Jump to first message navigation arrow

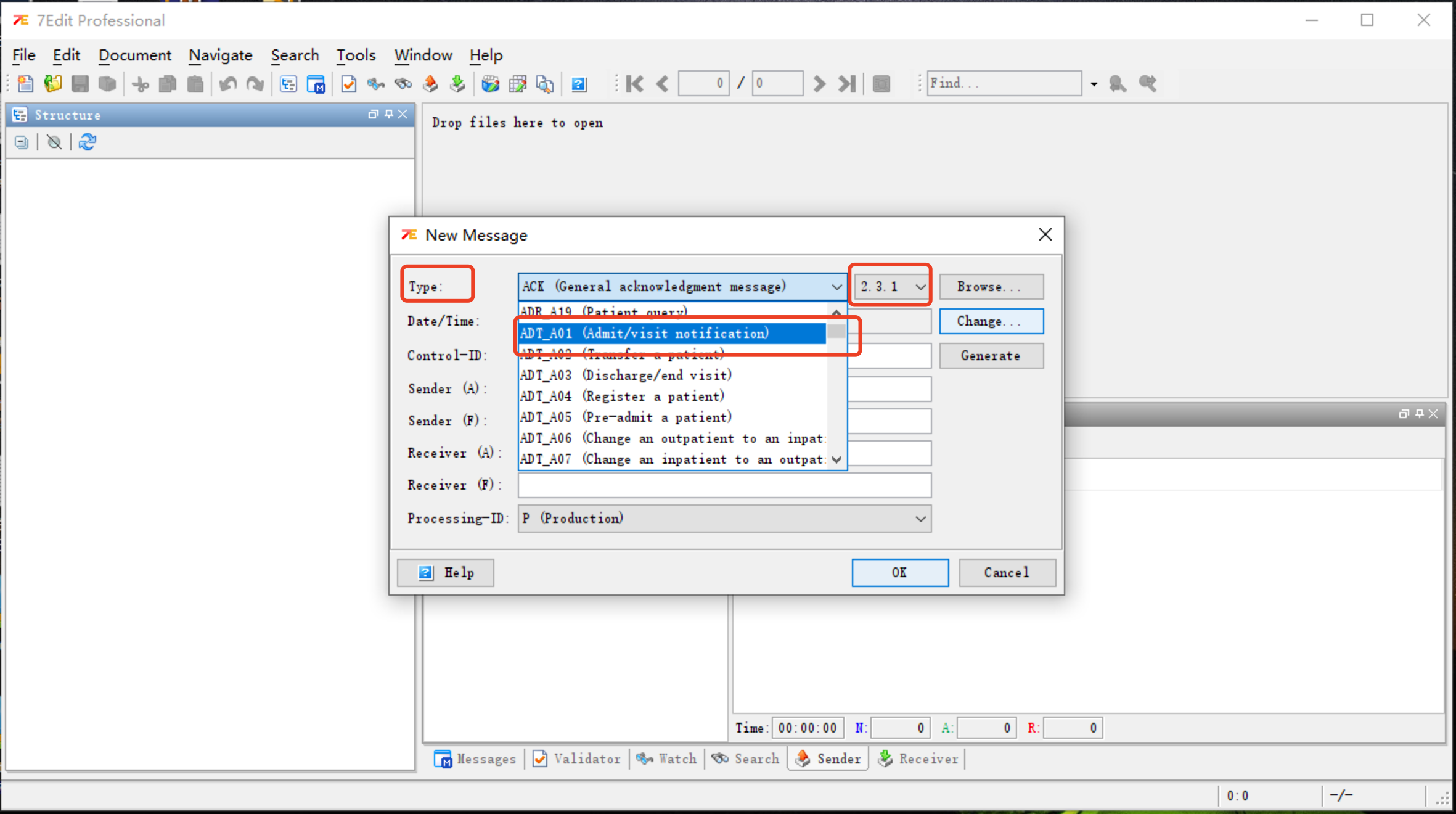(634, 84)
